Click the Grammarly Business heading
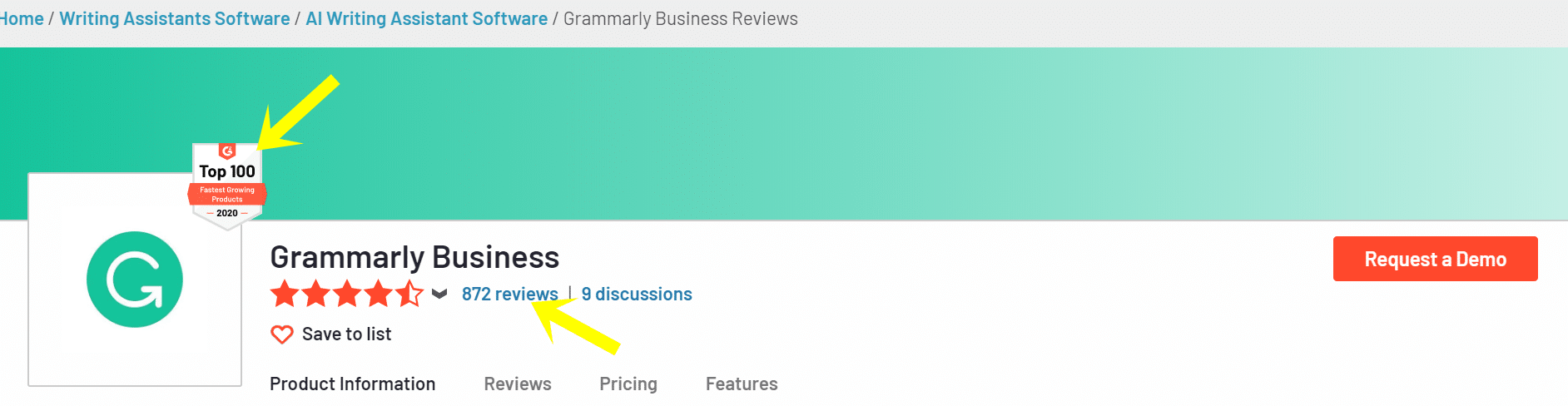This screenshot has width=1568, height=406. pos(414,257)
